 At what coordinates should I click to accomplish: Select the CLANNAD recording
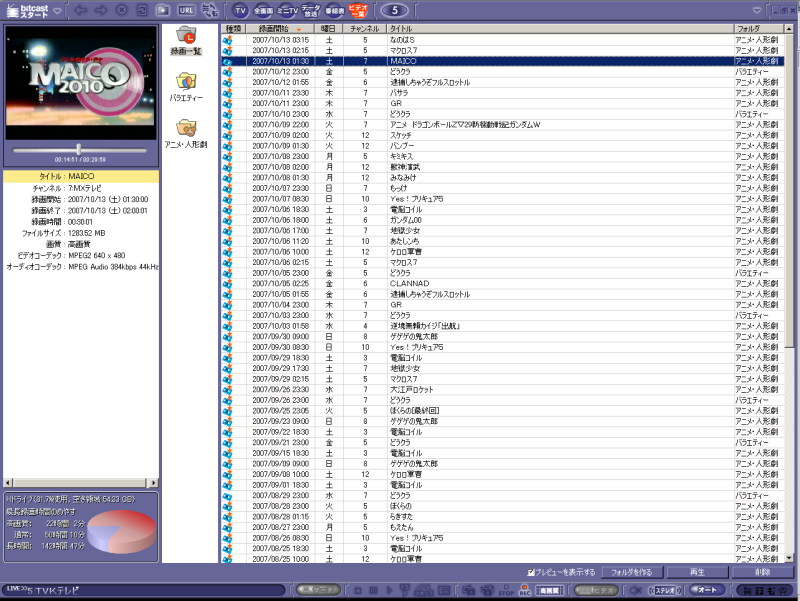point(503,284)
